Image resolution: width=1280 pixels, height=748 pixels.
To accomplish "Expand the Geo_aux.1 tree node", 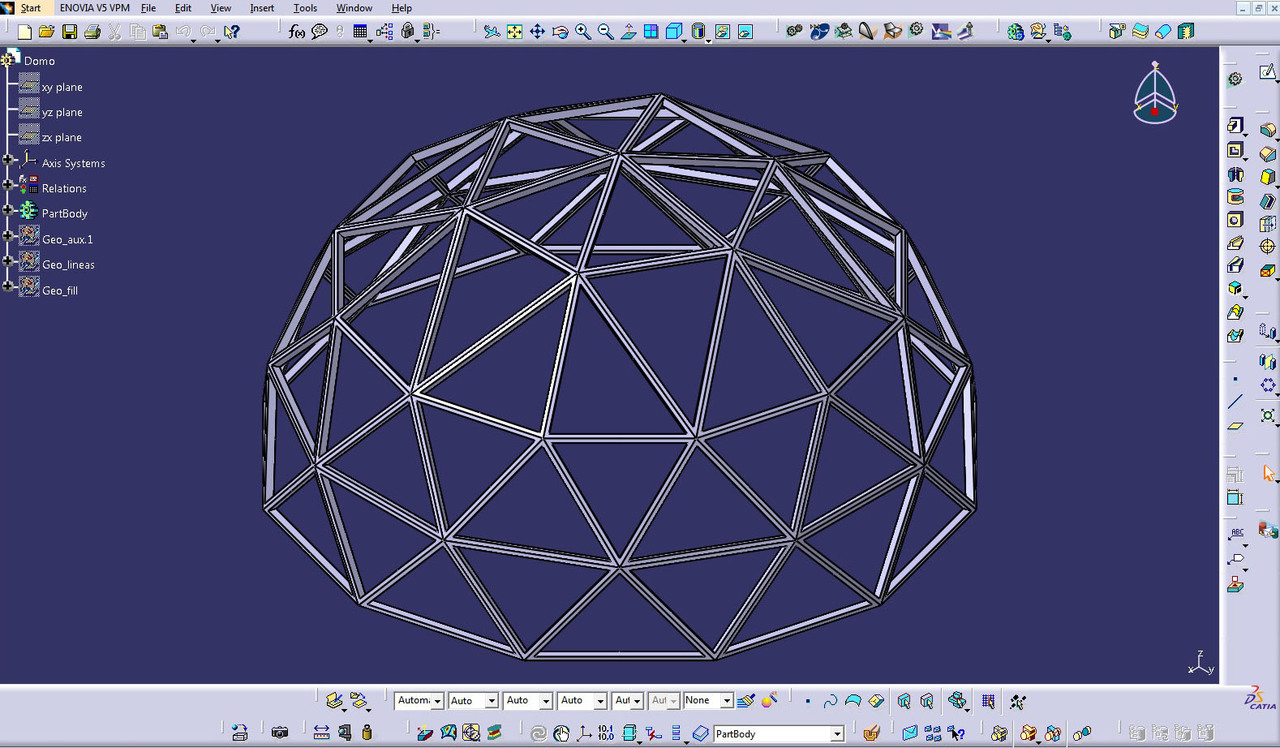I will click(x=8, y=236).
